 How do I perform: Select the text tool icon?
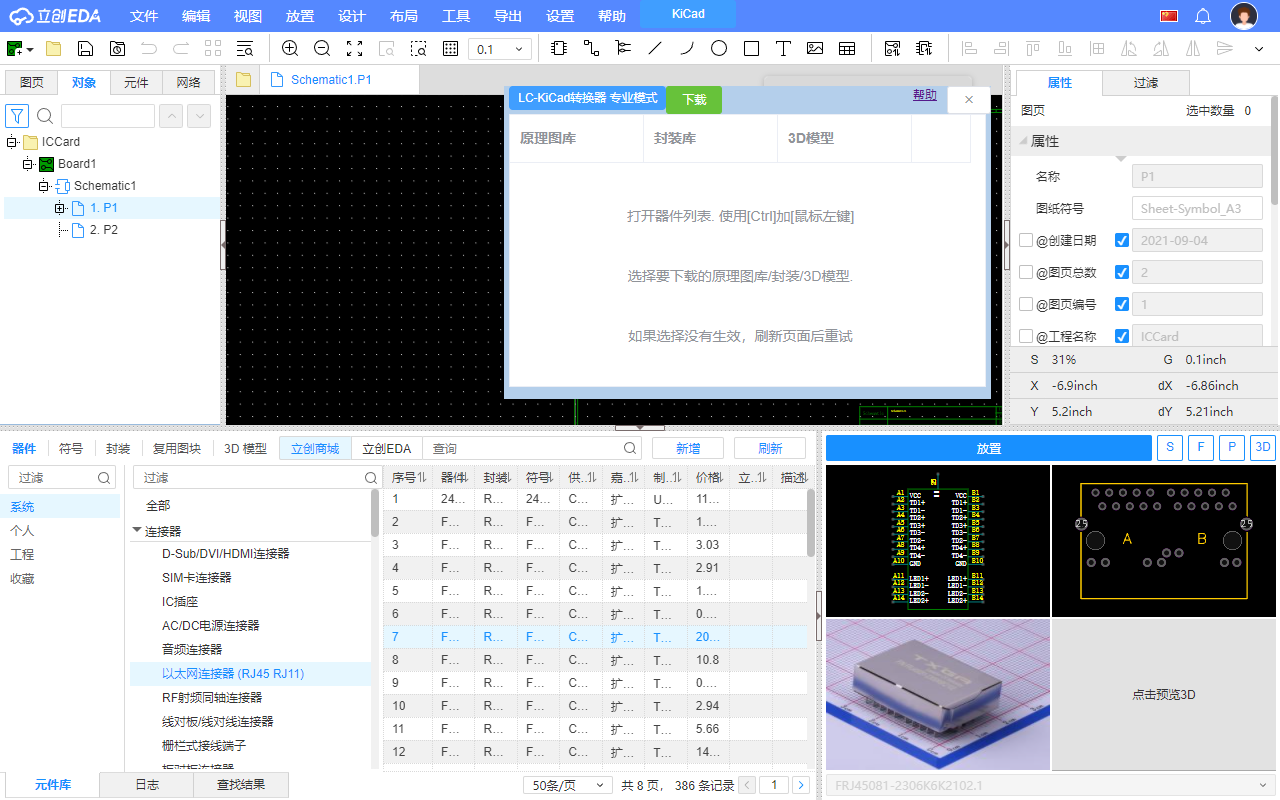[783, 48]
